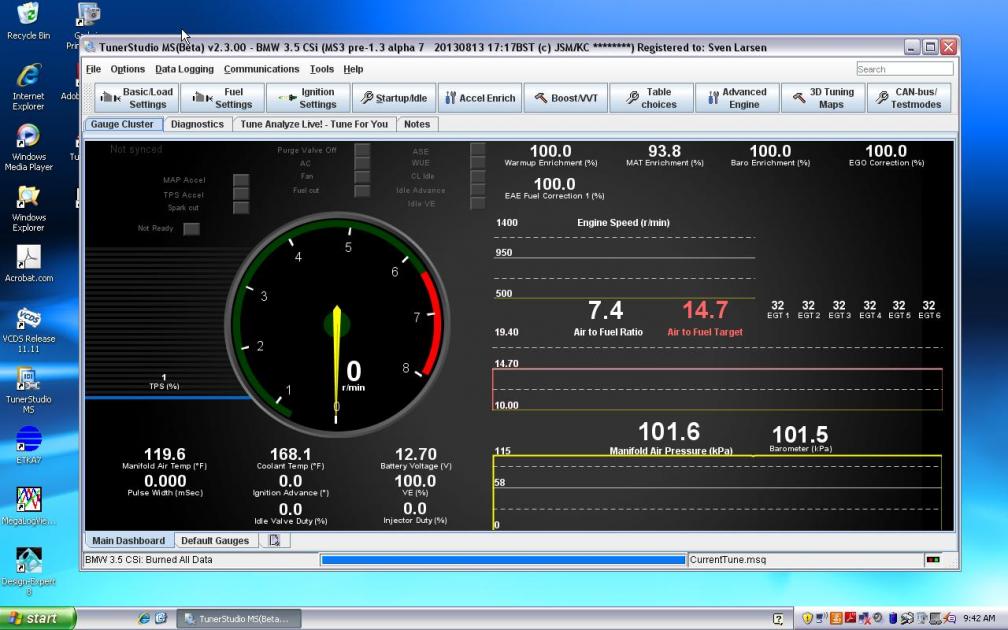
Task: Open the Tools menu
Action: point(321,69)
